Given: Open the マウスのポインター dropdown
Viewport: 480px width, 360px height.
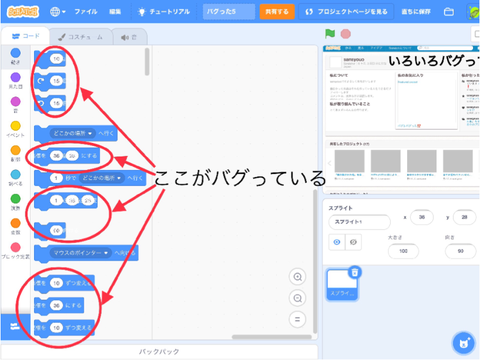Looking at the screenshot, I should pyautogui.click(x=80, y=253).
